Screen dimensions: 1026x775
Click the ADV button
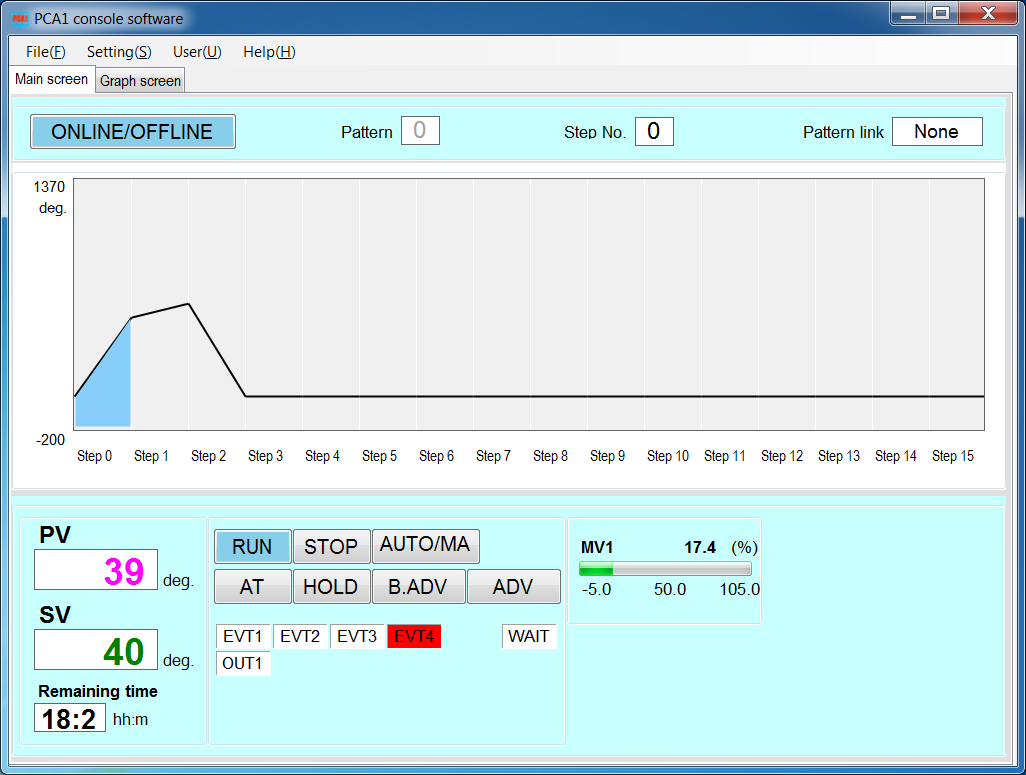[514, 586]
